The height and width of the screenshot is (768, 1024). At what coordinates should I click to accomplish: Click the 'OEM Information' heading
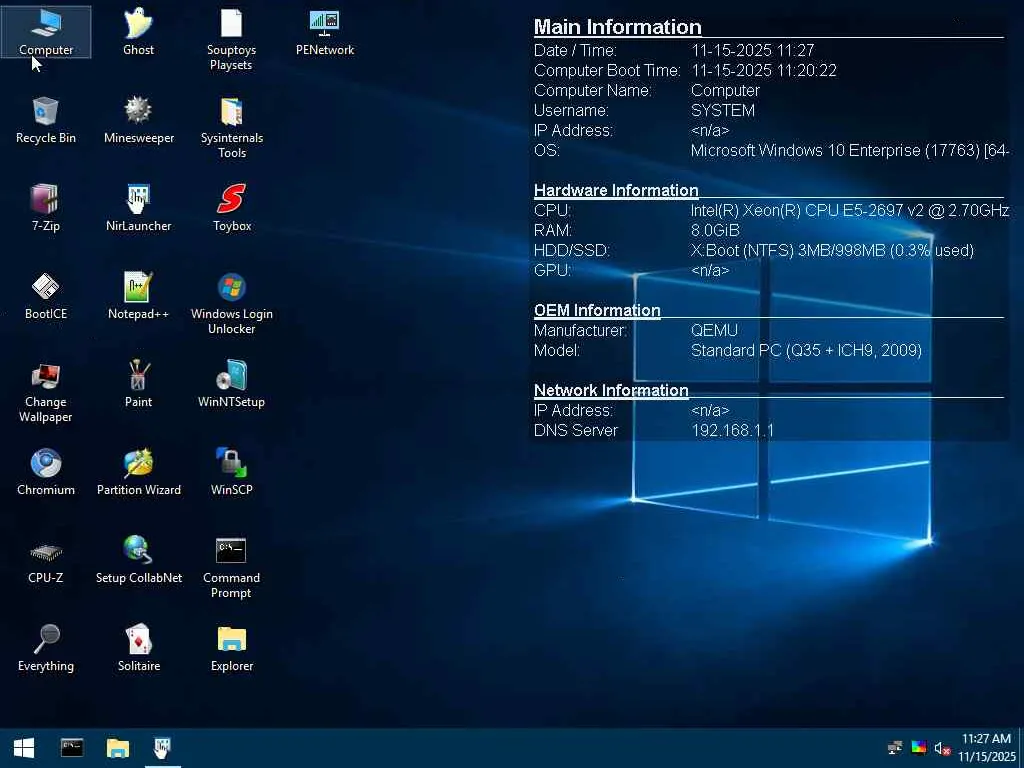pos(597,310)
